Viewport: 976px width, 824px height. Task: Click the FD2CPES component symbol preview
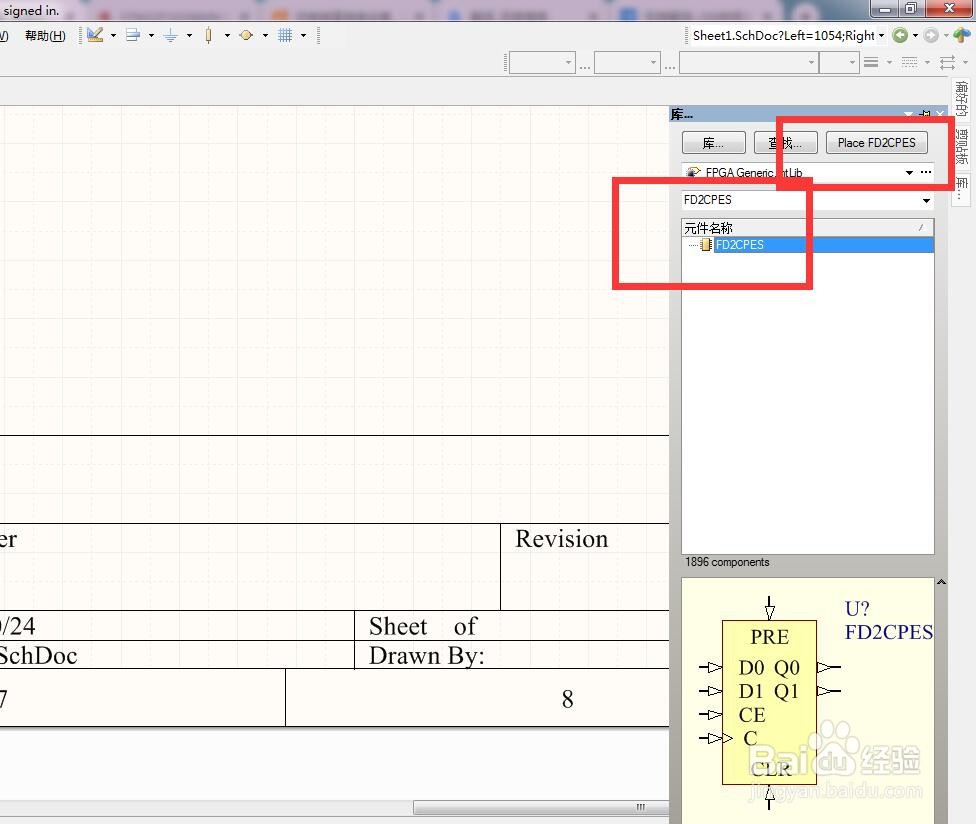(x=769, y=702)
